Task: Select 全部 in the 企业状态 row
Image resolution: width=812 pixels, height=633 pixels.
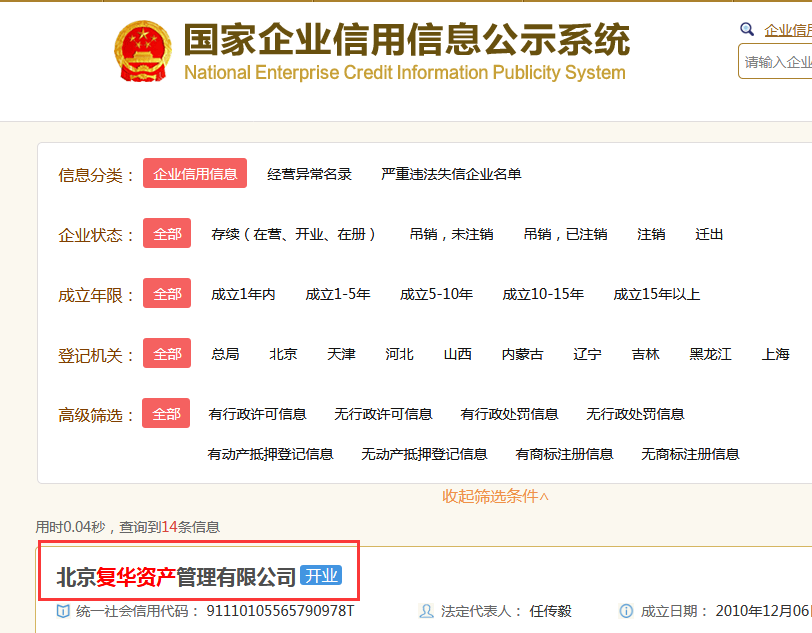Action: coord(167,234)
